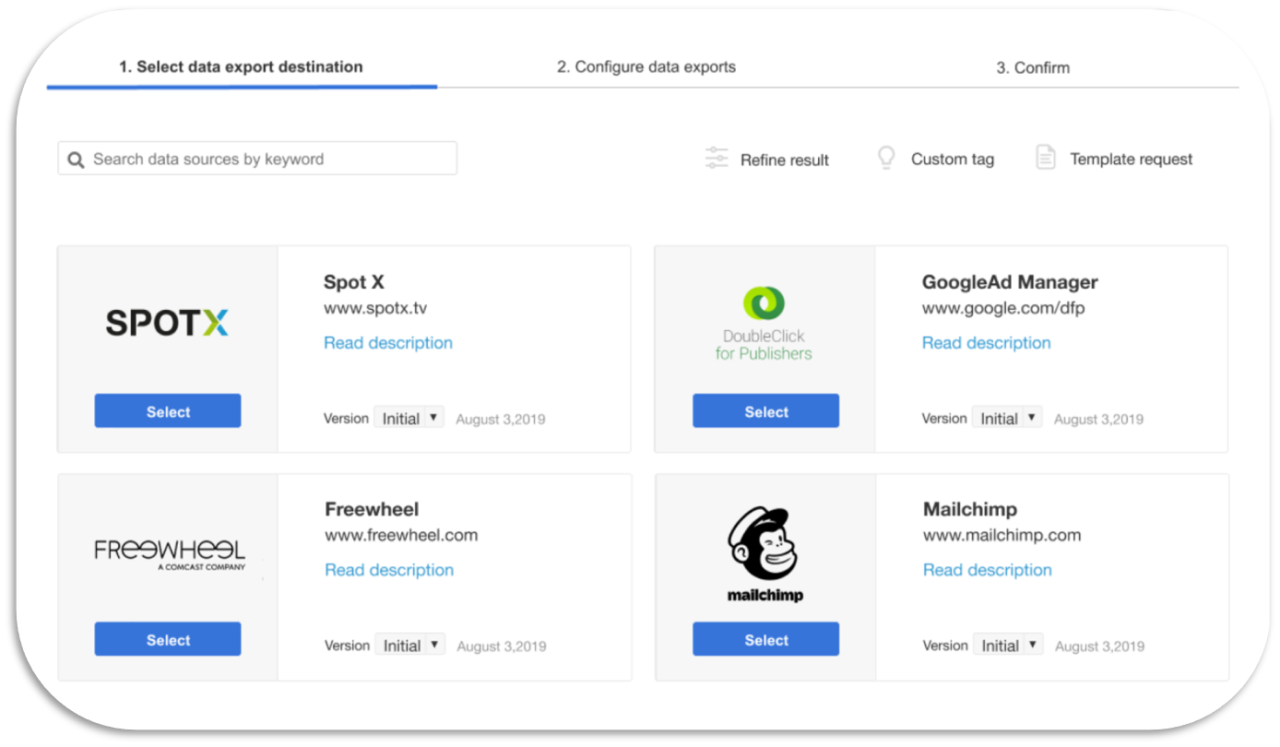Screen dimensions: 1280x747
Task: Expand the Freewheel Version selector
Action: coord(410,645)
